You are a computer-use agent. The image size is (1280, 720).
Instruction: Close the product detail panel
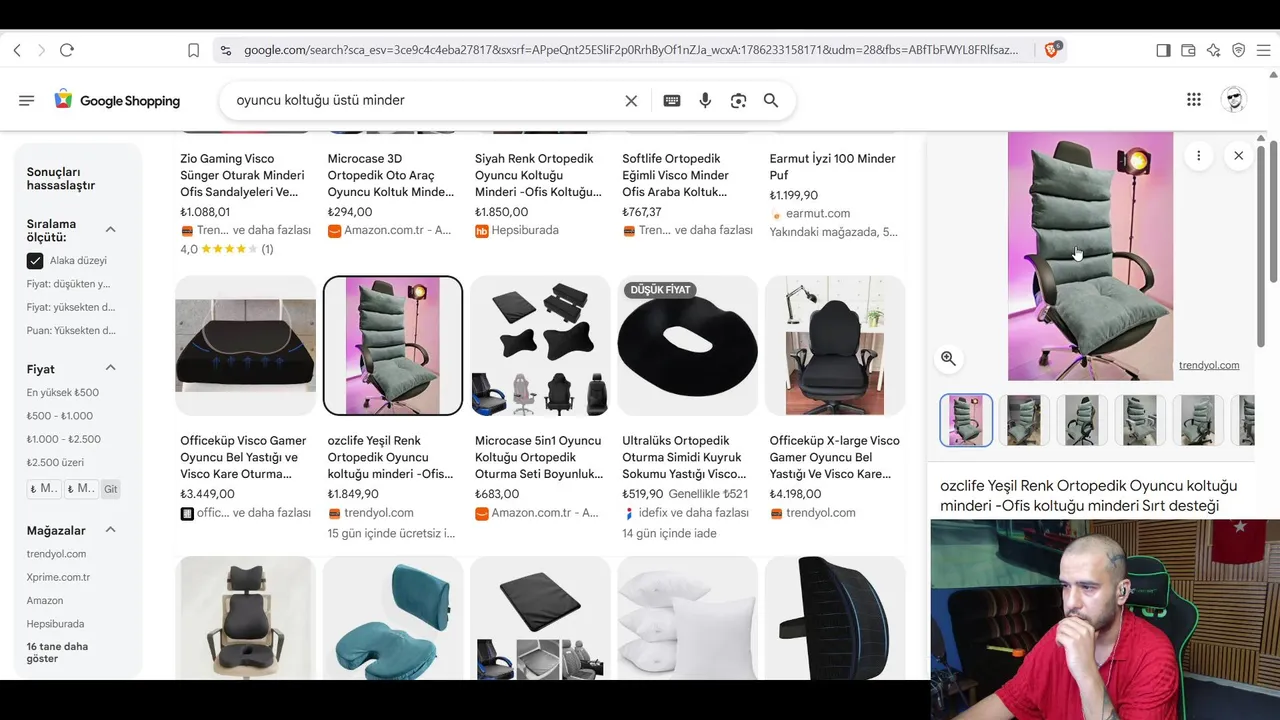click(x=1238, y=155)
